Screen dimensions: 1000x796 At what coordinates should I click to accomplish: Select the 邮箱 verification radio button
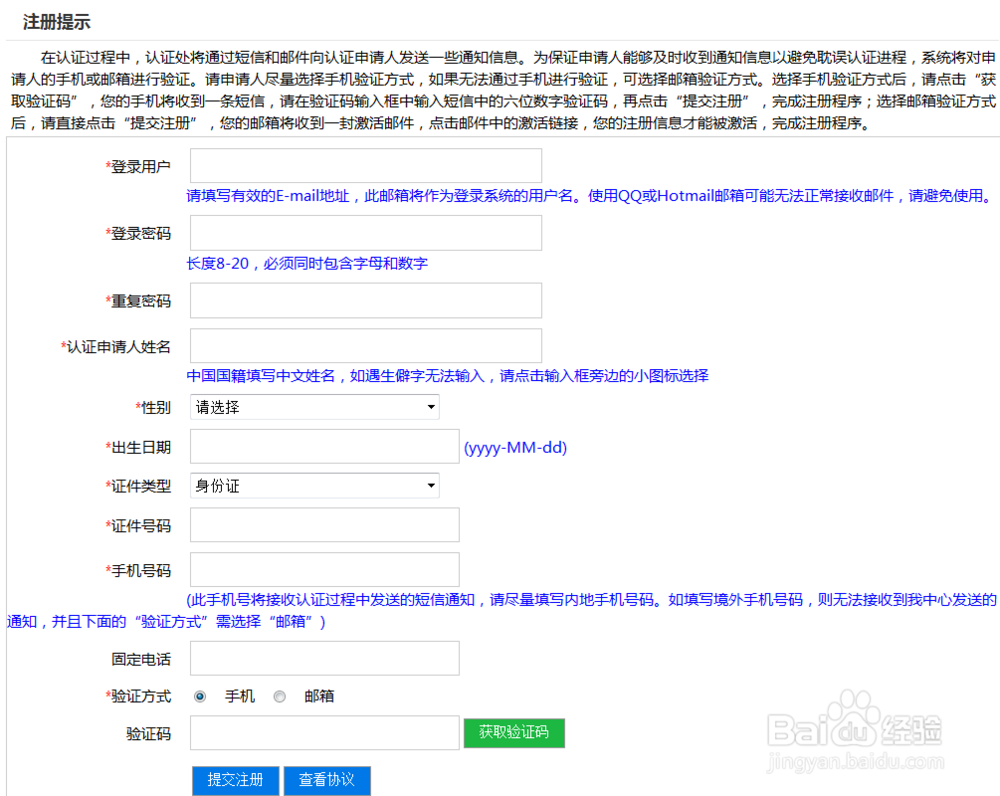tap(280, 696)
